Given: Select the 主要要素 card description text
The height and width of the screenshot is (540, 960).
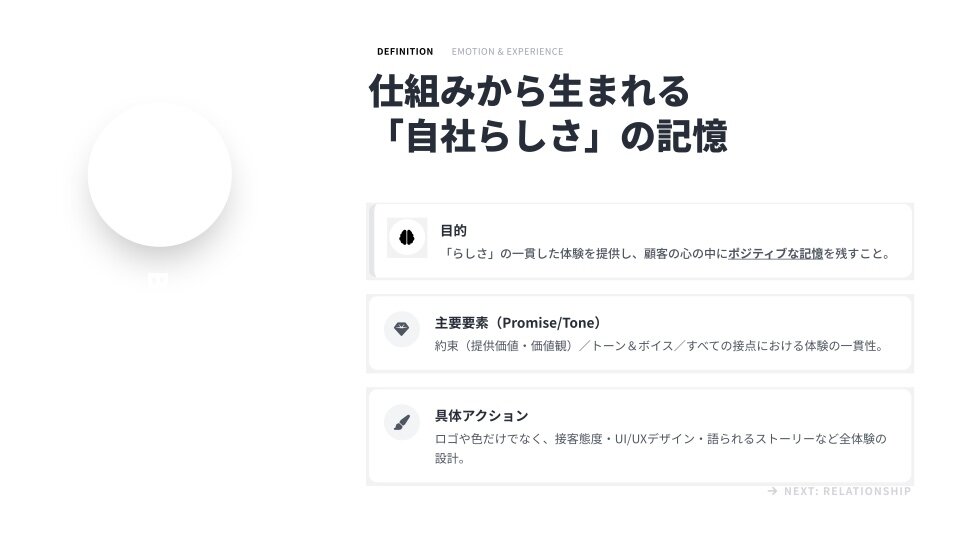Looking at the screenshot, I should [x=660, y=346].
